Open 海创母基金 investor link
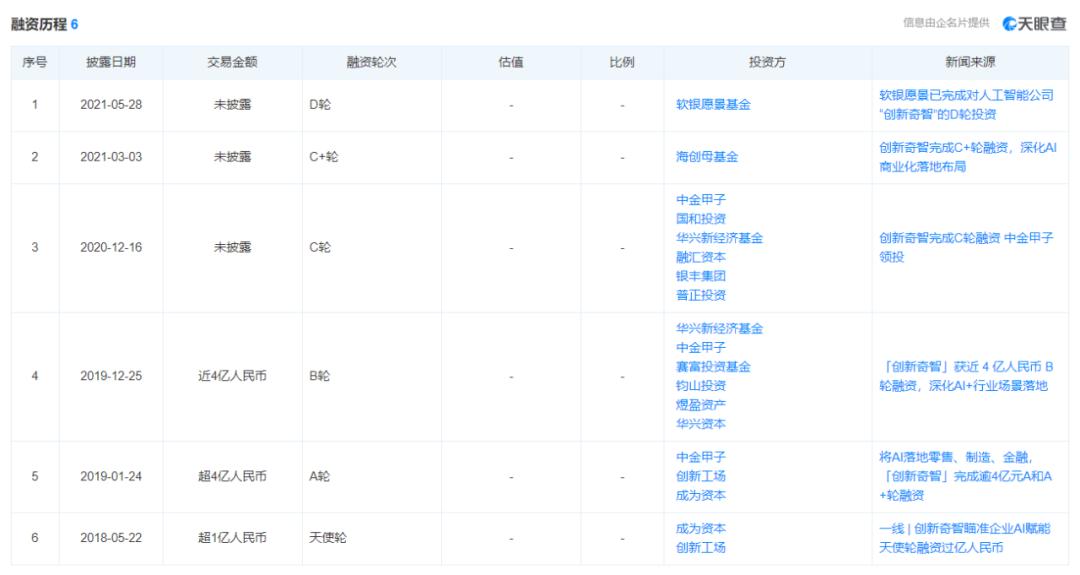Image resolution: width=1080 pixels, height=575 pixels. point(707,157)
